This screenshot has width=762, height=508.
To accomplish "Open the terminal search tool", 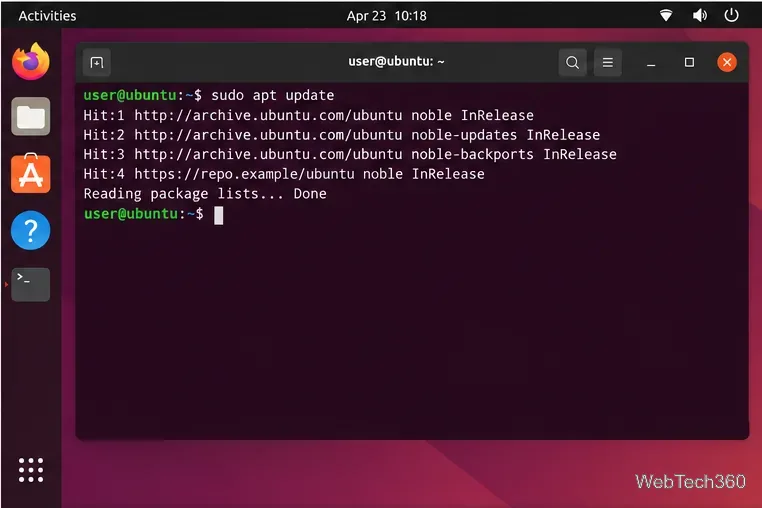I will [x=572, y=62].
